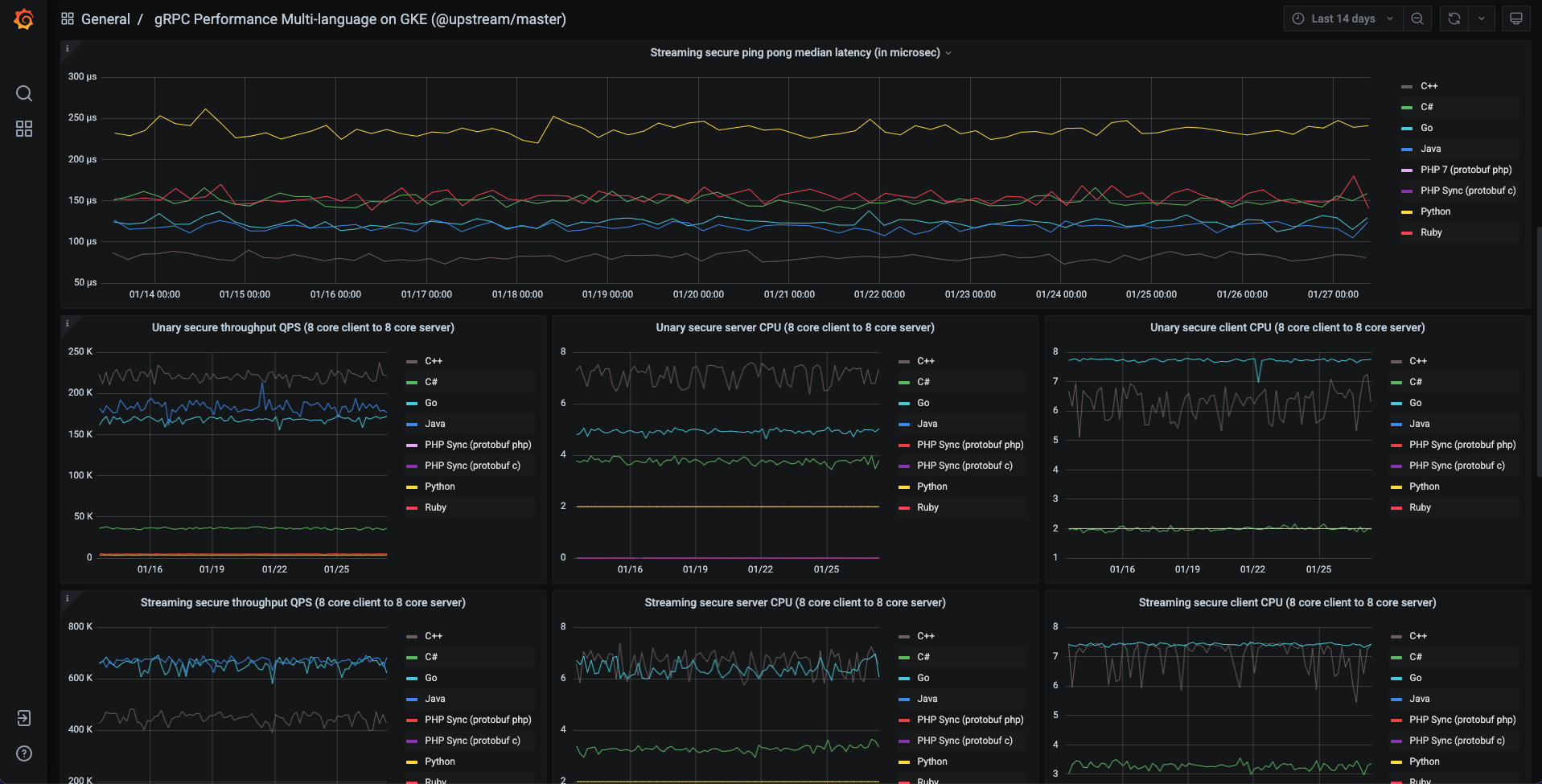Open the Help icon in the sidebar
The image size is (1542, 784).
click(23, 753)
